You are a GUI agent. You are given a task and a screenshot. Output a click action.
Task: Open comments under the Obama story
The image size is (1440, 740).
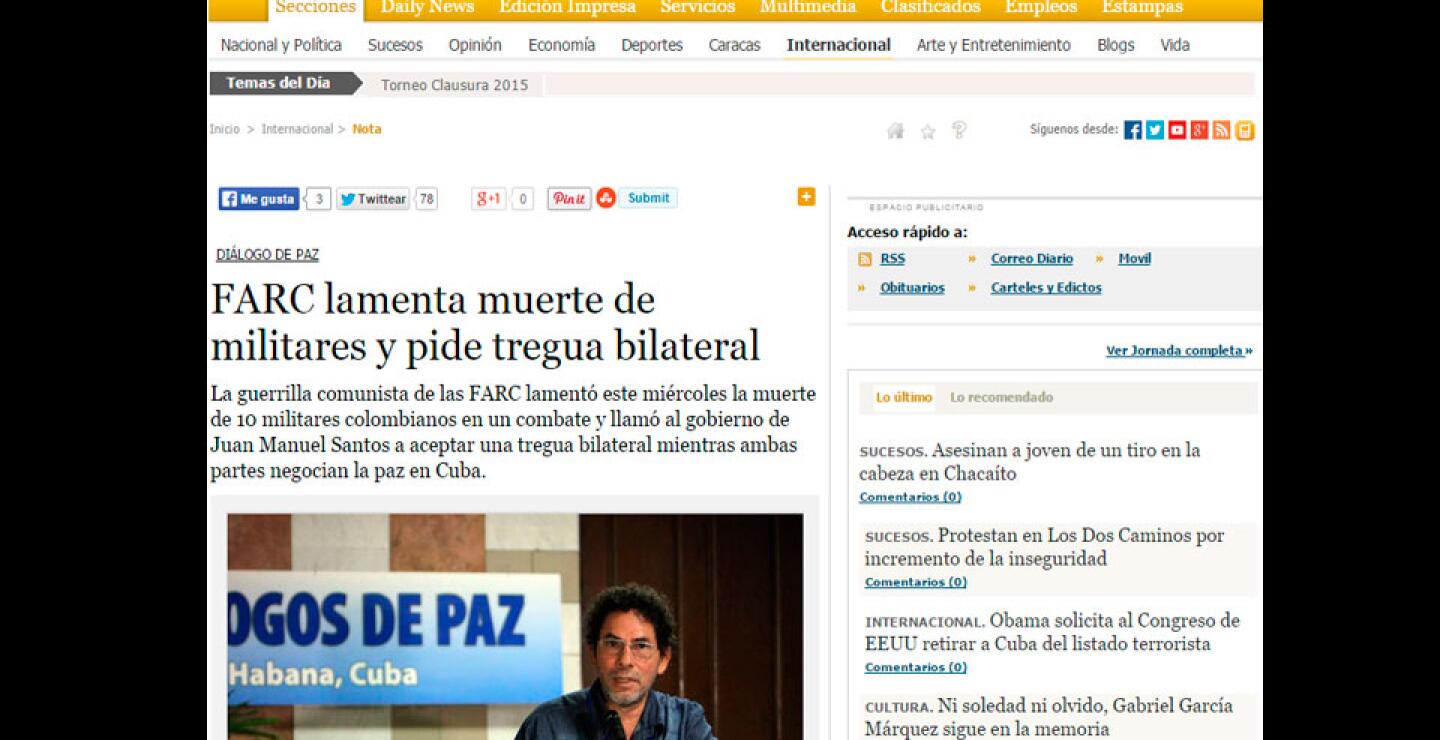pyautogui.click(x=916, y=667)
